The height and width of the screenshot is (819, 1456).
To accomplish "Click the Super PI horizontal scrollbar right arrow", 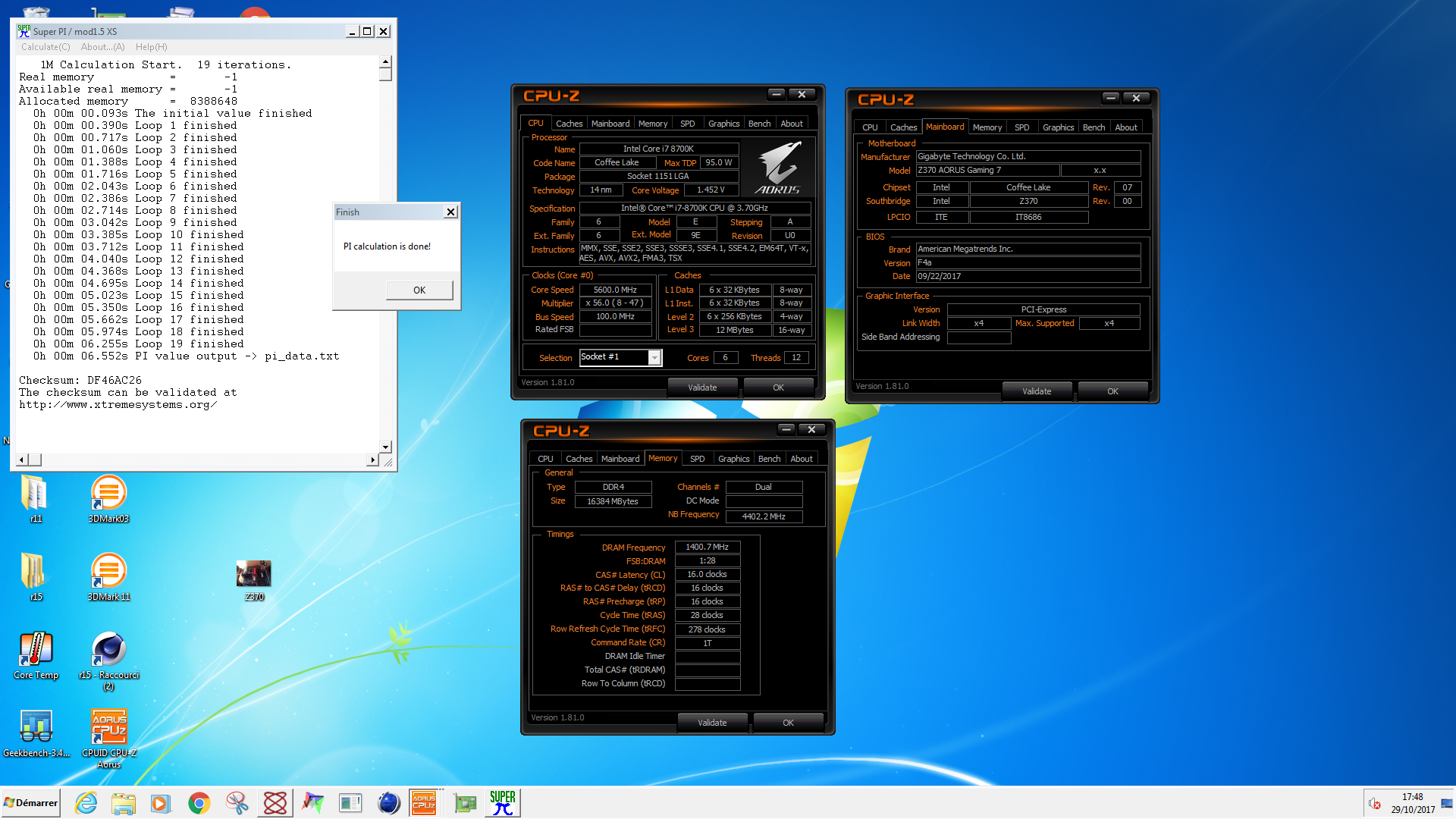I will pyautogui.click(x=372, y=460).
